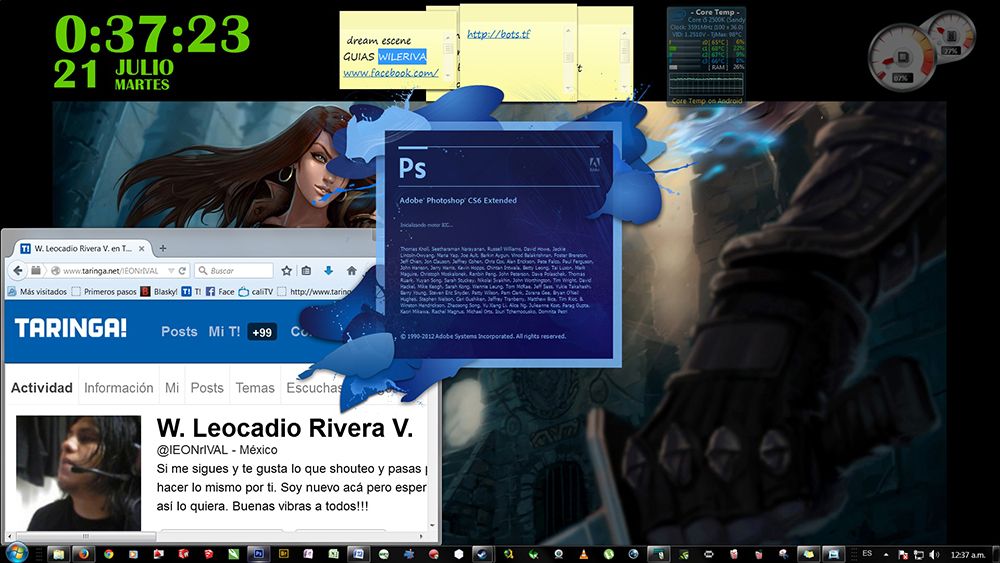
Task: Open Firefox downloads arrow
Action: pos(328,270)
